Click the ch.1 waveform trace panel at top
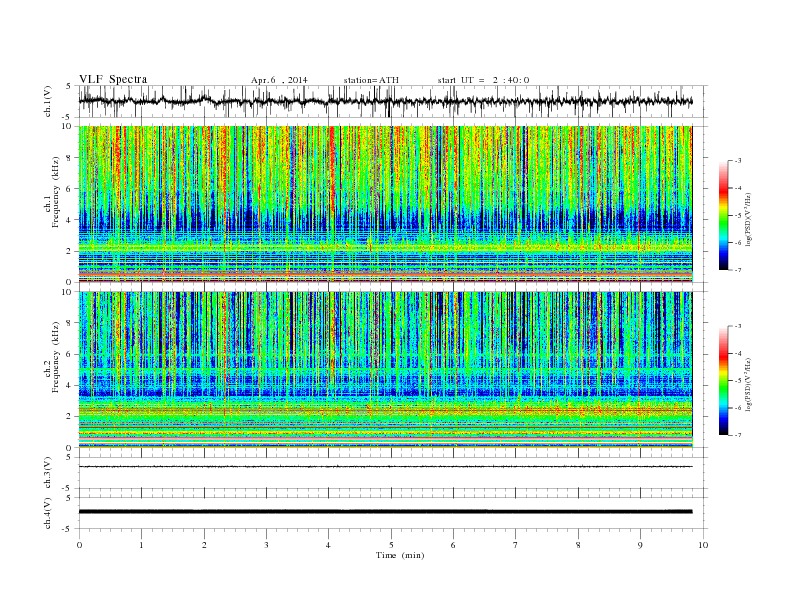Viewport: 792px width, 612px height. pyautogui.click(x=393, y=101)
